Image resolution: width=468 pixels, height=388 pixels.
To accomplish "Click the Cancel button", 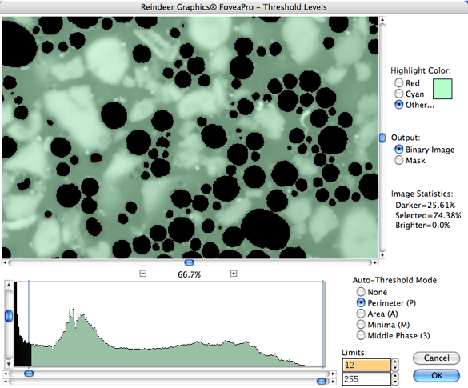I will pos(437,358).
